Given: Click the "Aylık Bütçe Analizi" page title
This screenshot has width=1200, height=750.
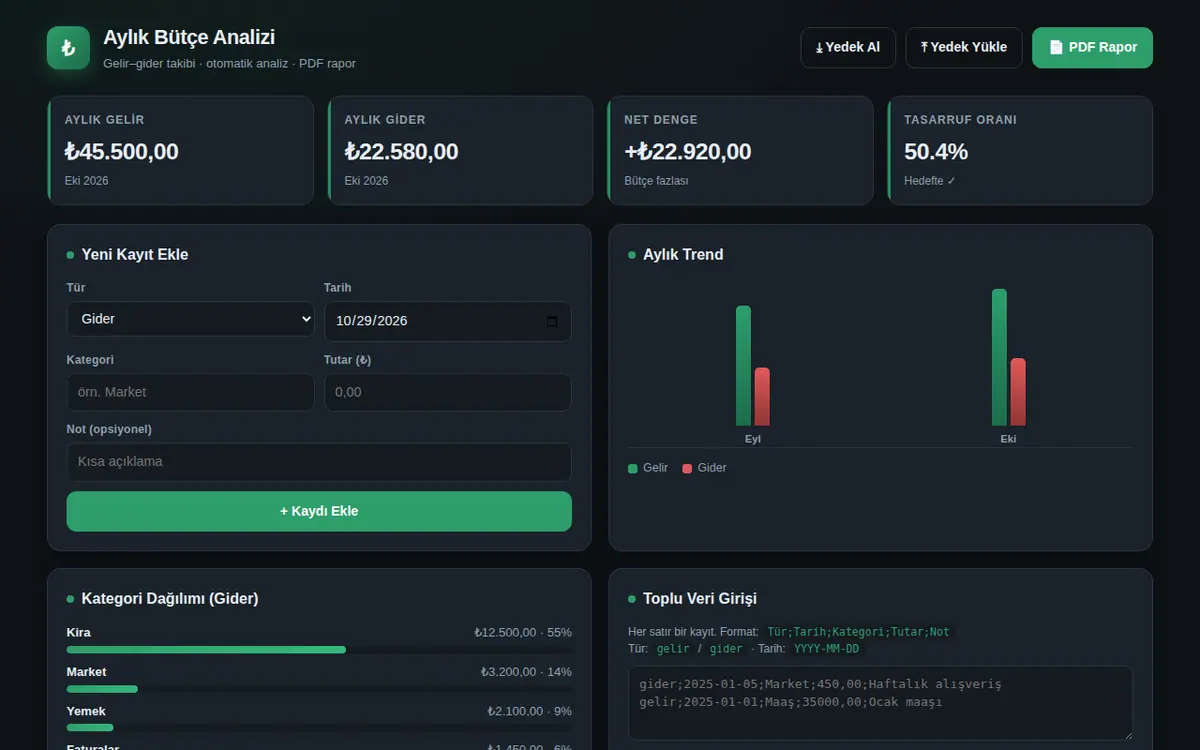Looking at the screenshot, I should coord(189,37).
